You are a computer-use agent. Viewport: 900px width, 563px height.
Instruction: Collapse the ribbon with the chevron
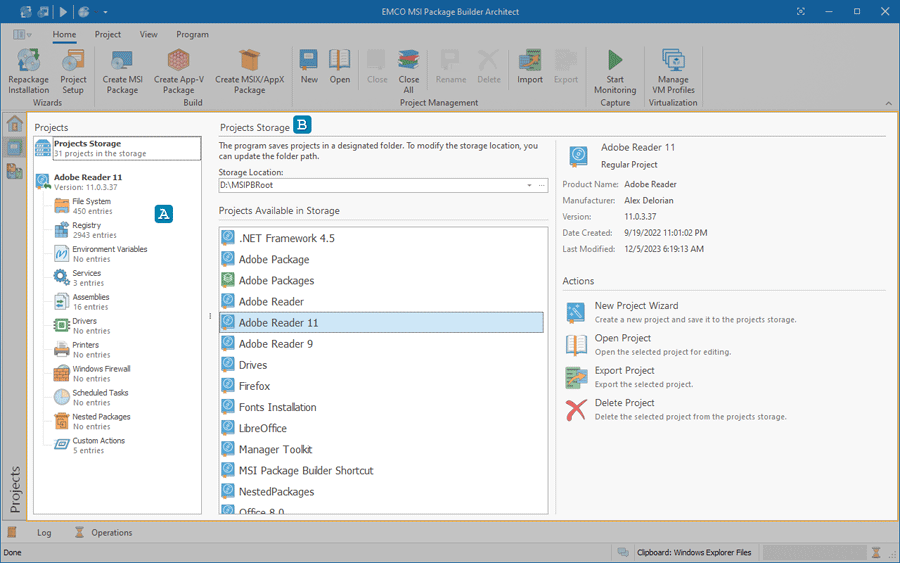889,103
